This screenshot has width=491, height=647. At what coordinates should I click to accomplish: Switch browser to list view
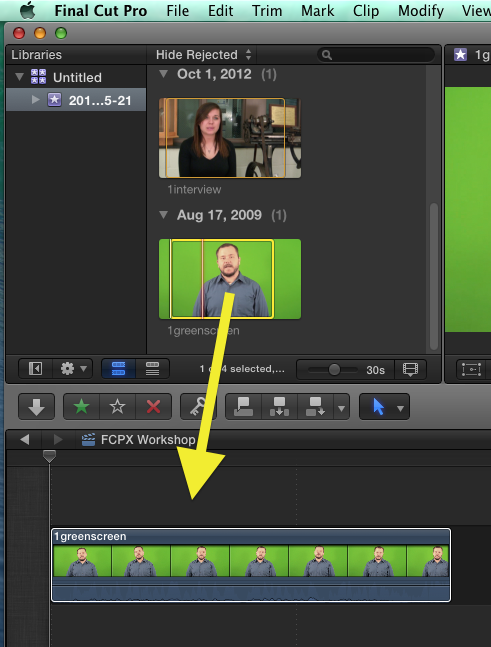coord(152,368)
